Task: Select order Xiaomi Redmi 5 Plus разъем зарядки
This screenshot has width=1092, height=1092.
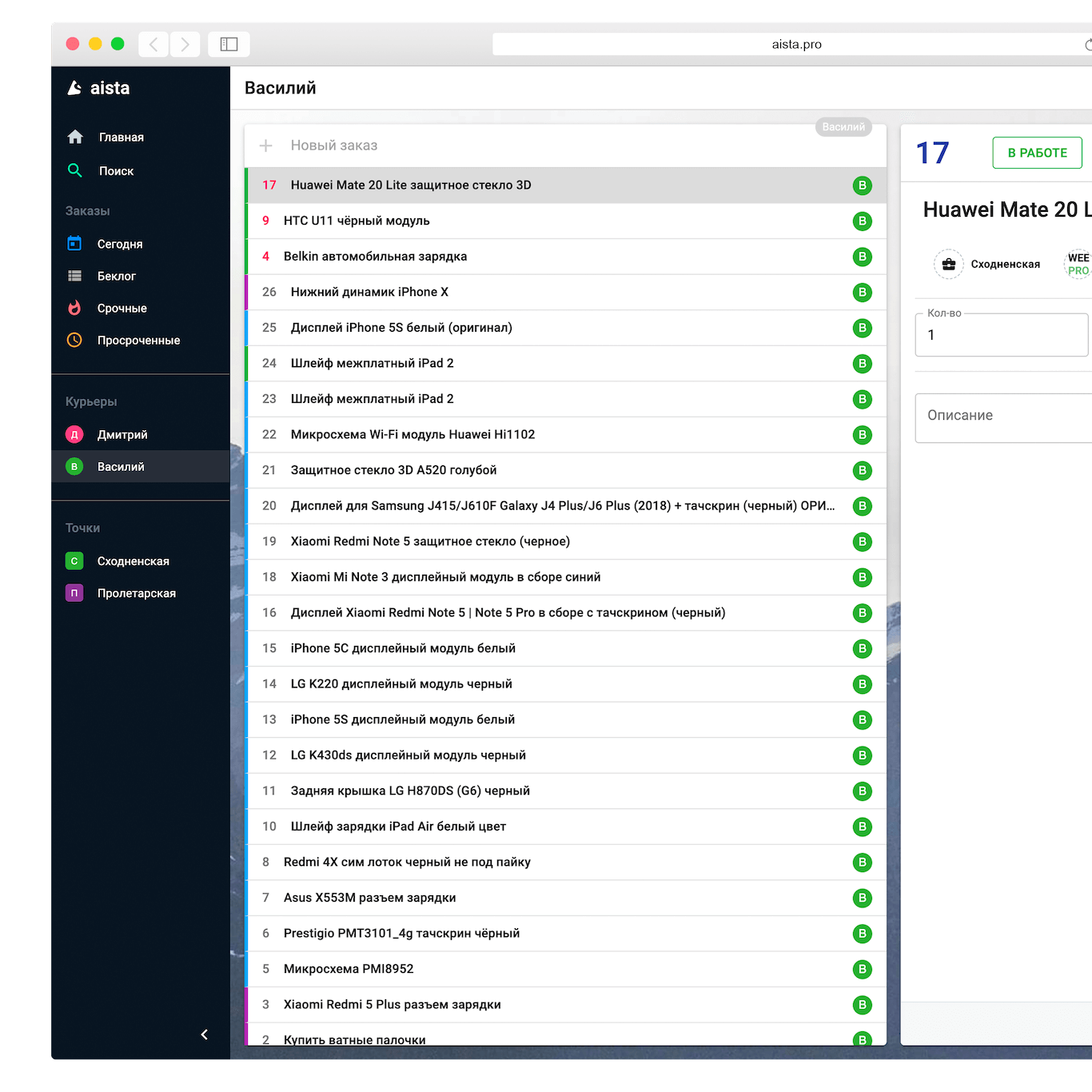Action: [565, 1005]
